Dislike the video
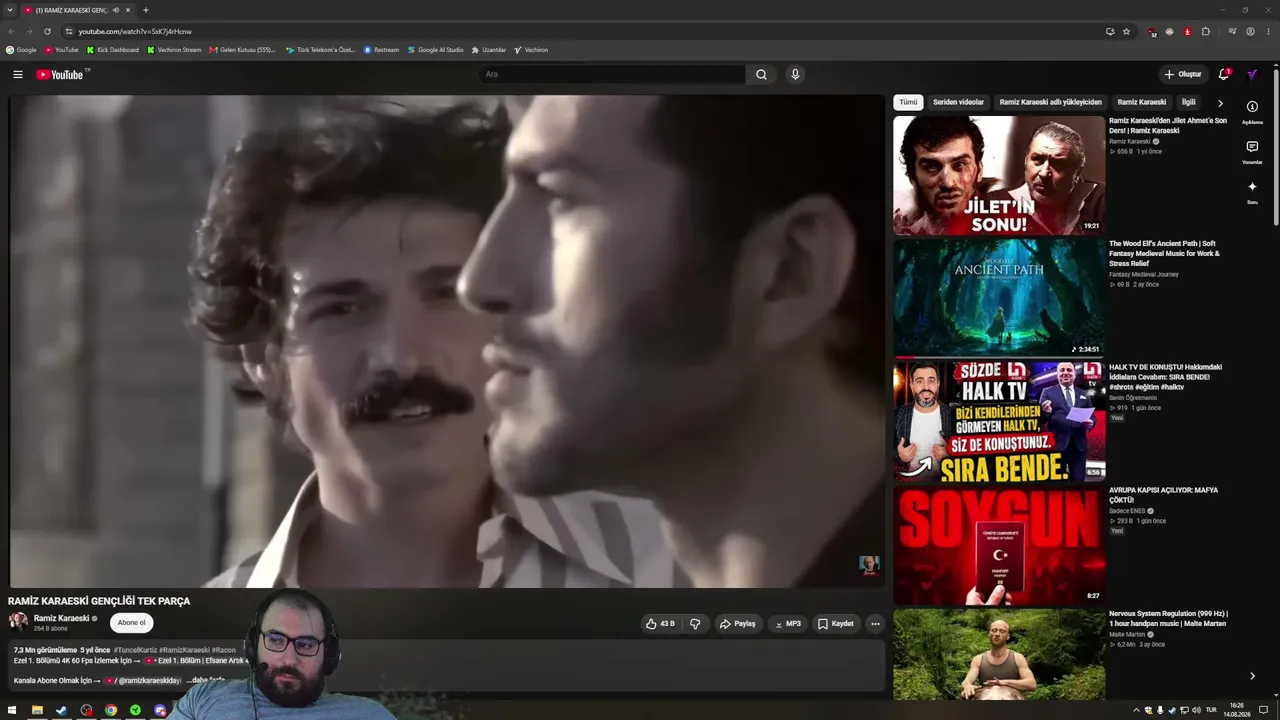1280x720 pixels. [x=695, y=624]
